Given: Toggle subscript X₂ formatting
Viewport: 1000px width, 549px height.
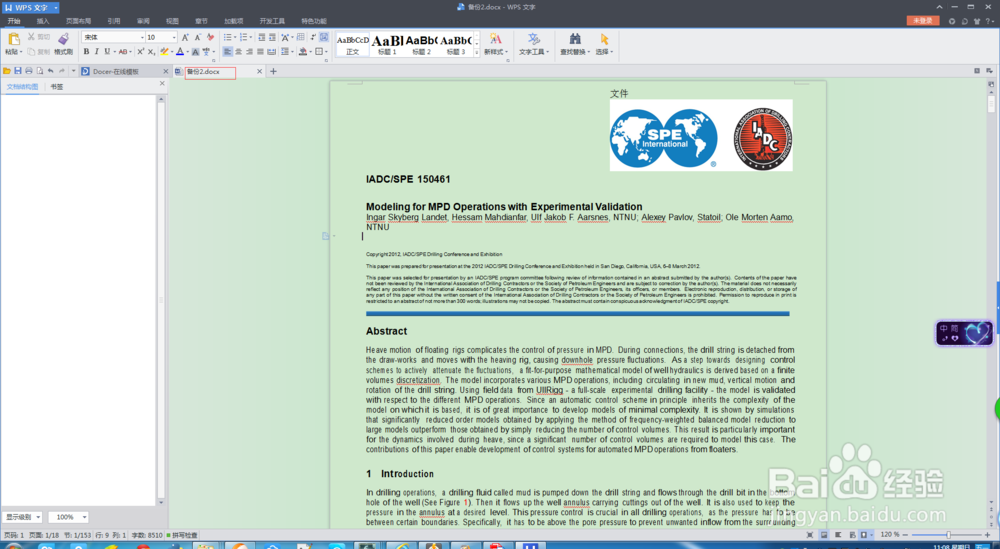Looking at the screenshot, I should (151, 52).
